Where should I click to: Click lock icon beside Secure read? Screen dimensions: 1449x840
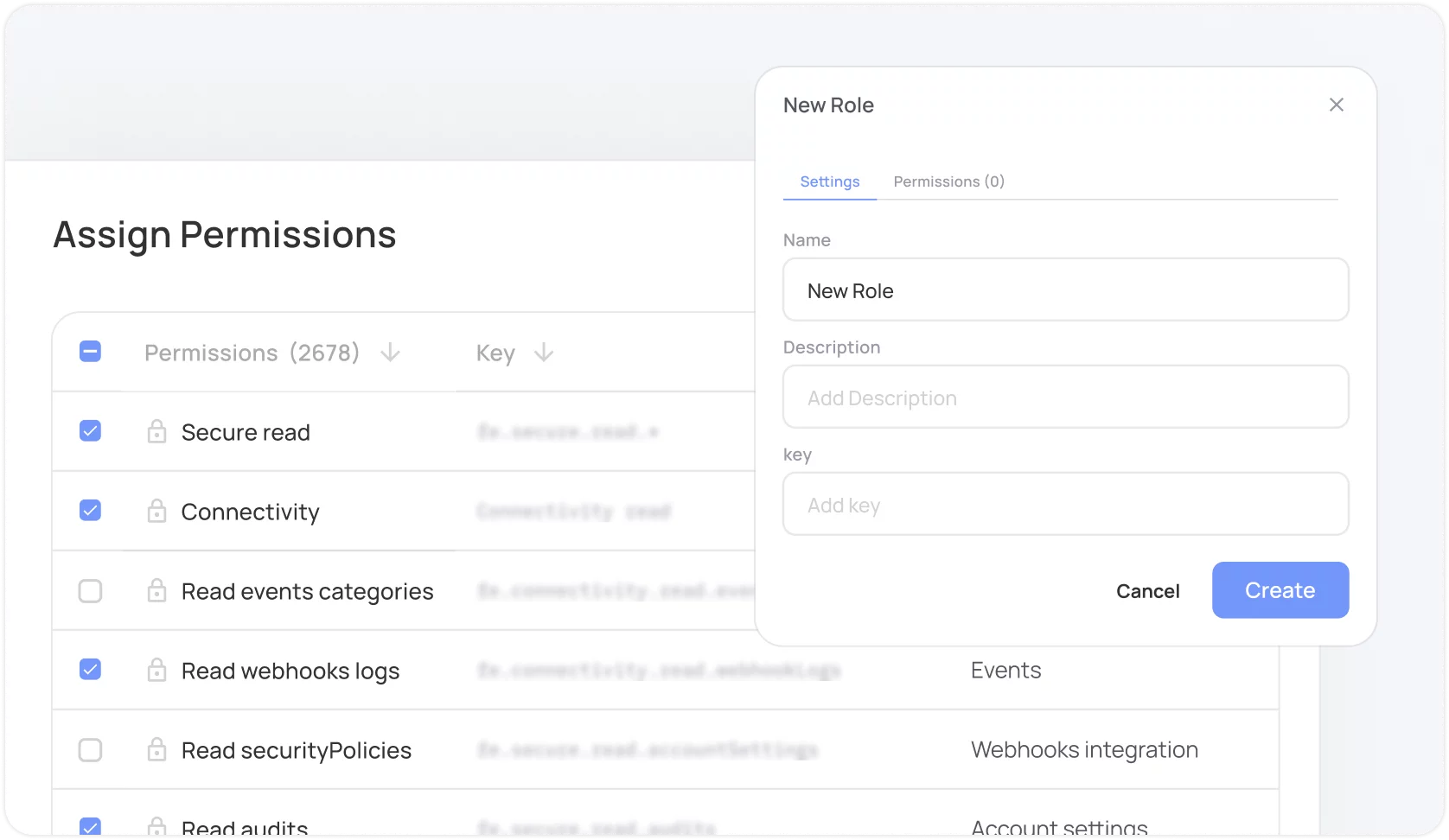tap(156, 431)
